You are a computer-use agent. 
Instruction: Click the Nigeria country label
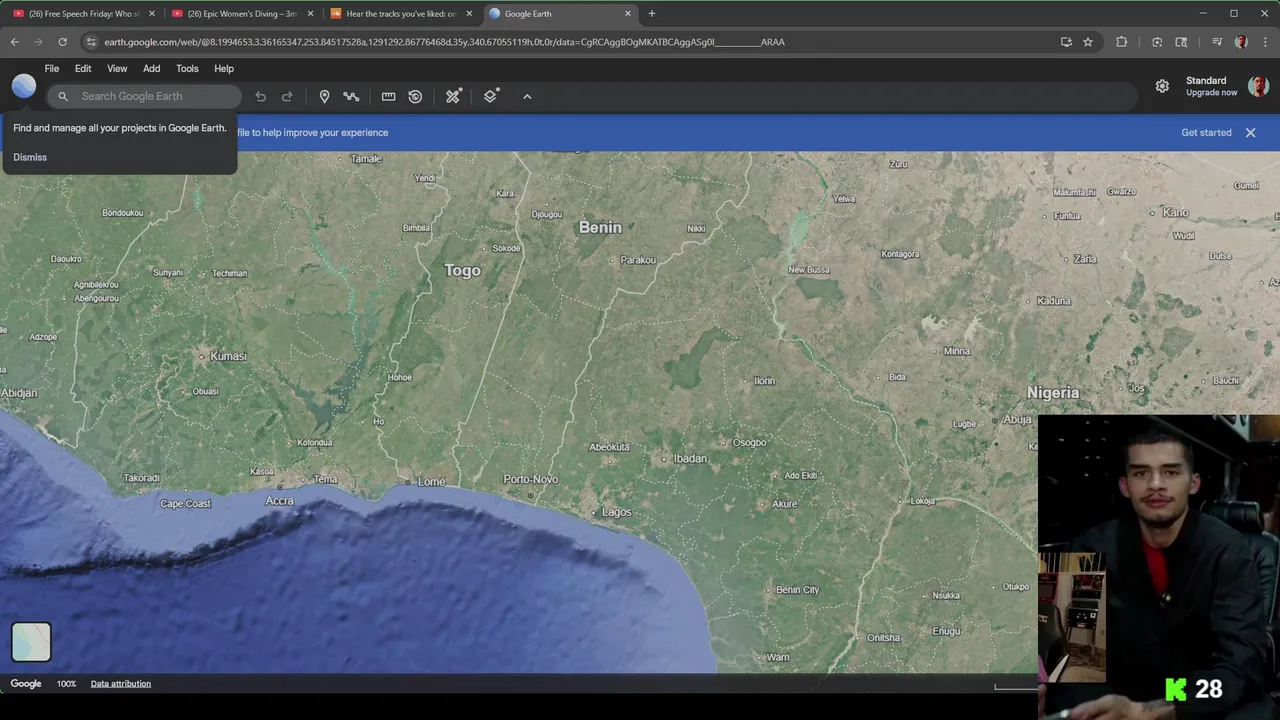1053,393
